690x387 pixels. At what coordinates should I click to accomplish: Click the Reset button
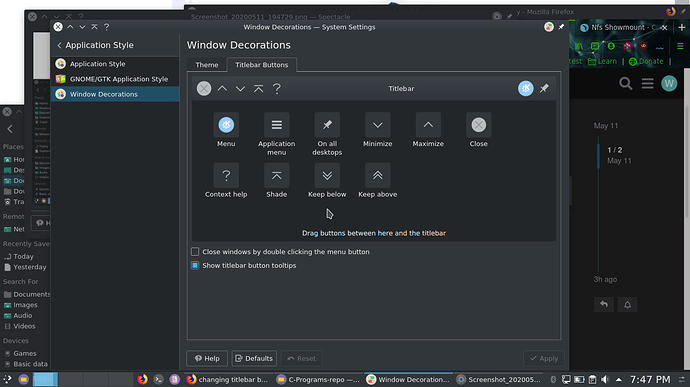click(x=301, y=358)
